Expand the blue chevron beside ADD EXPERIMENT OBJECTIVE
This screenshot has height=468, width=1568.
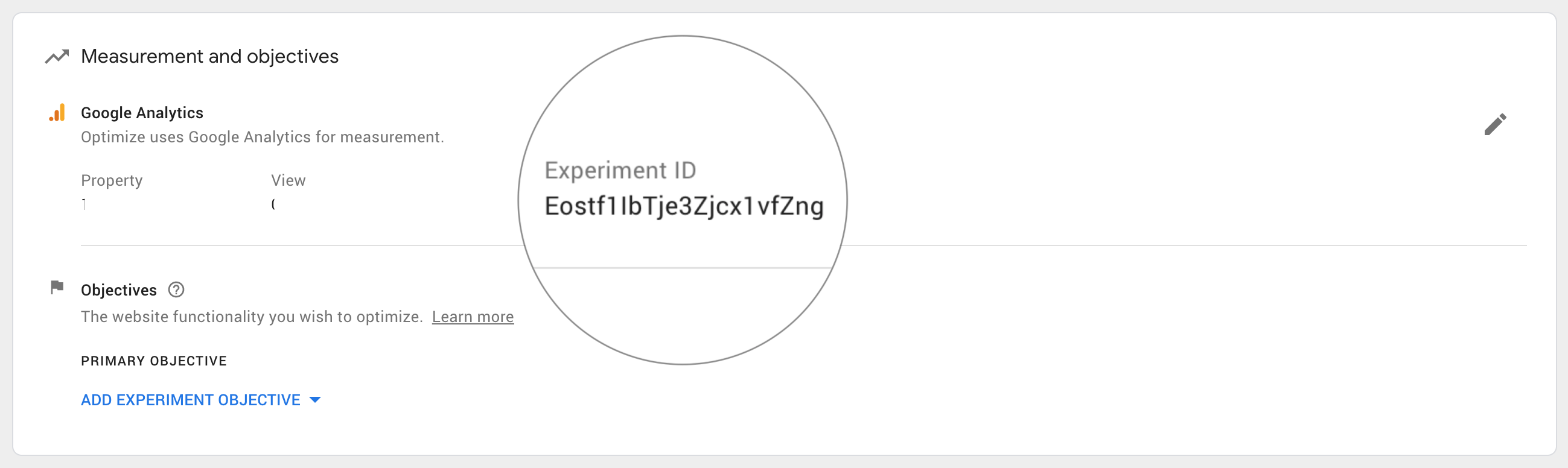(315, 400)
